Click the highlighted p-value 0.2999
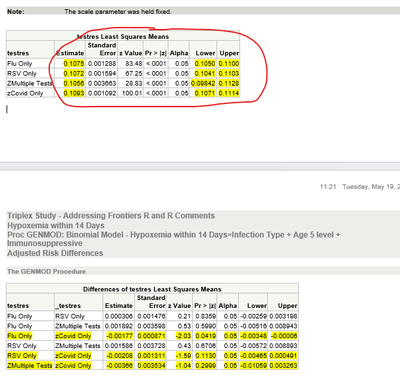The height and width of the screenshot is (377, 400). click(205, 365)
